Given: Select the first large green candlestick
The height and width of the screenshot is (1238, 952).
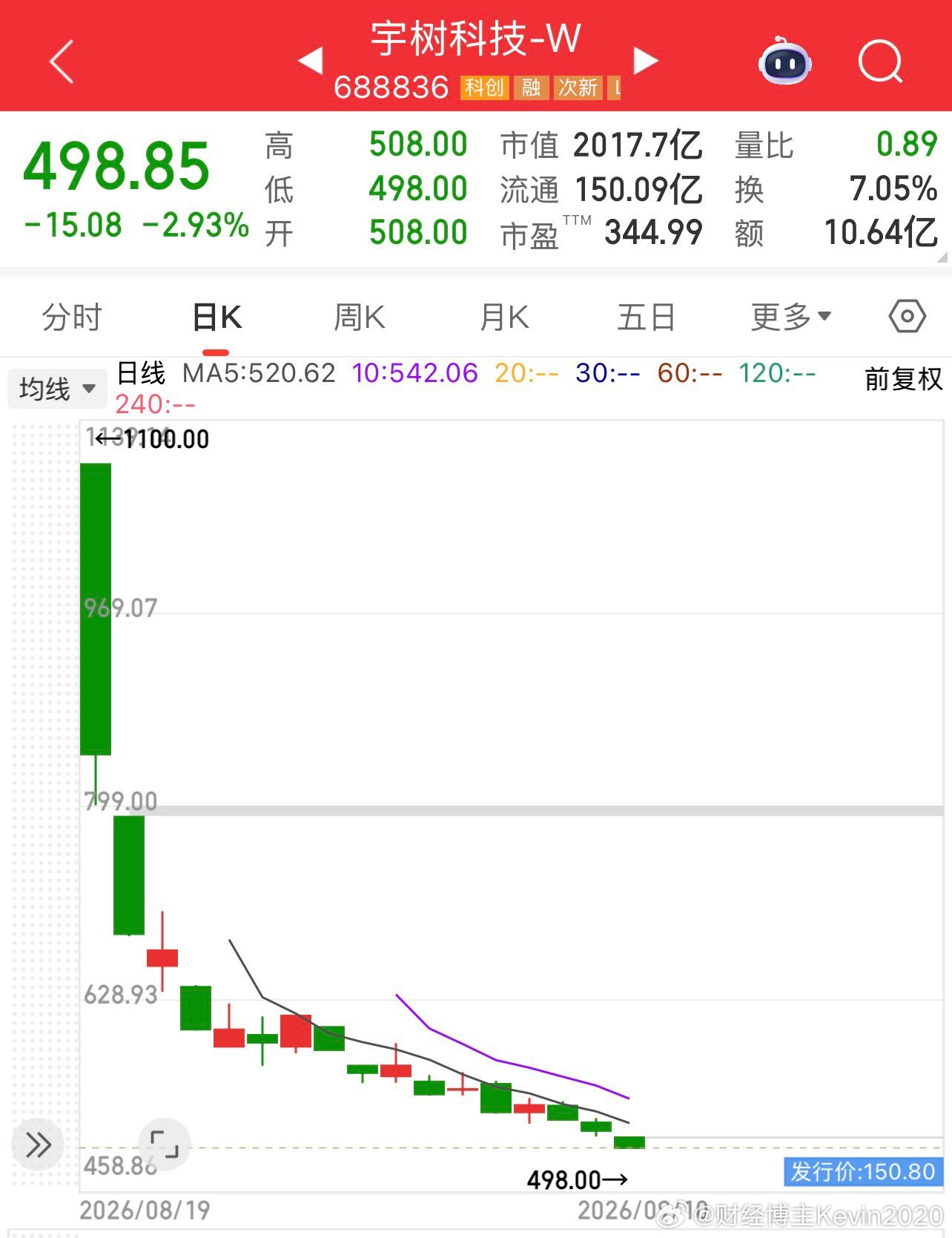Looking at the screenshot, I should [x=96, y=608].
